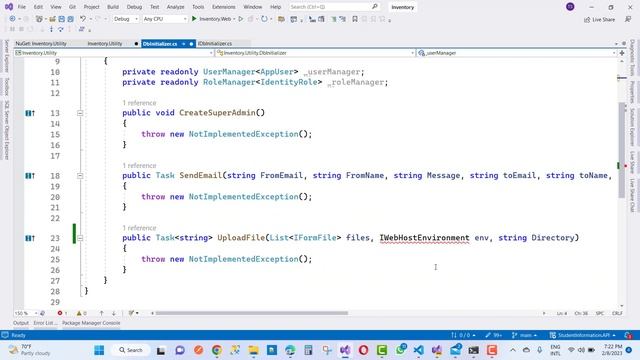
Task: Click the user account avatar icon
Action: 570,7
